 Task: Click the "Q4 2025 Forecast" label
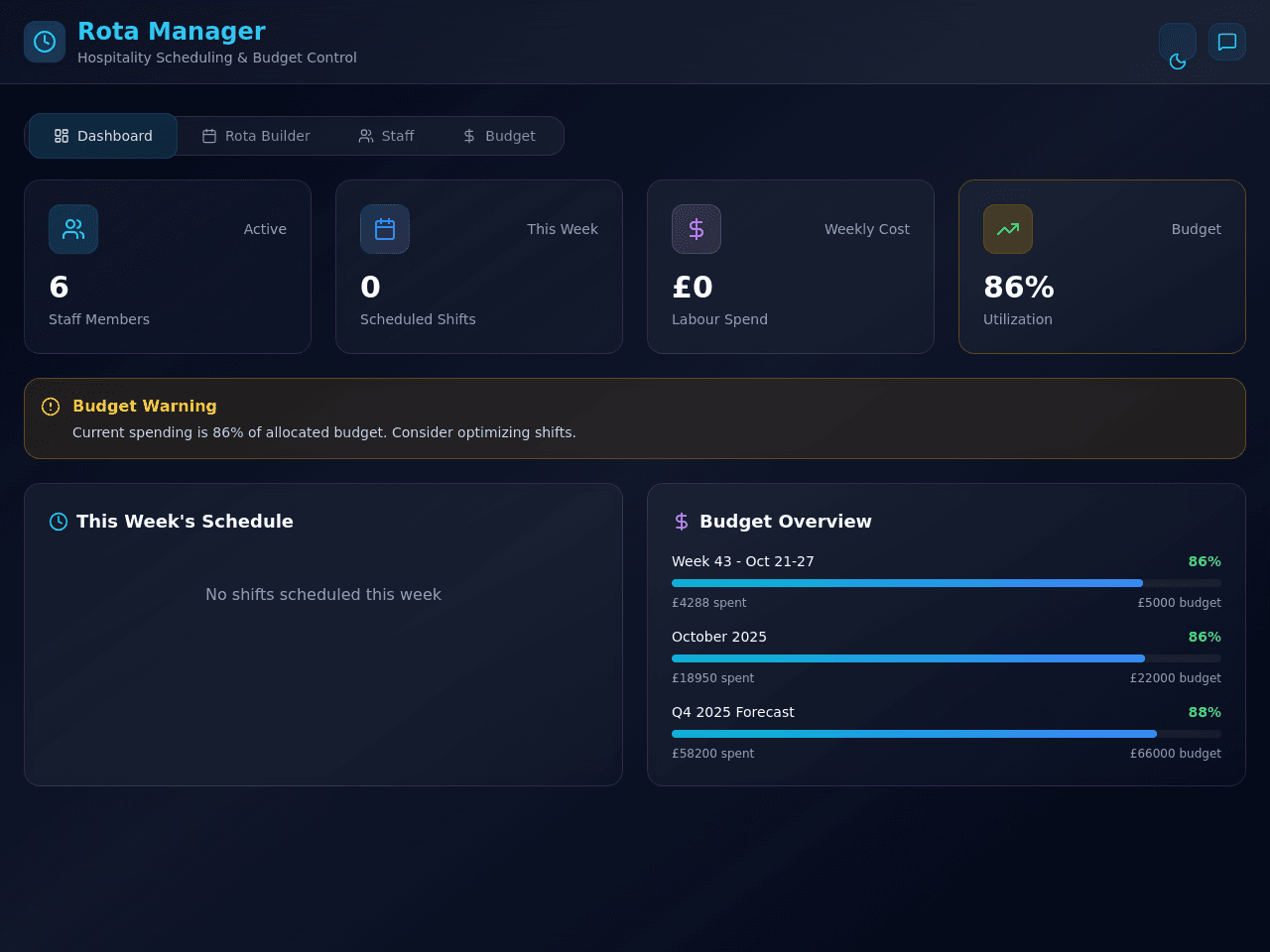pos(733,712)
